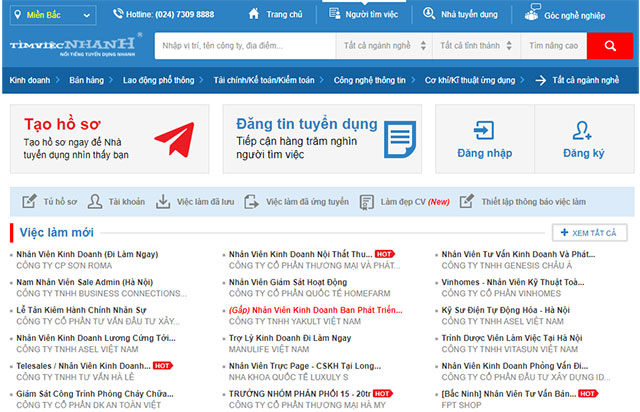
Task: Open job Vinhomes - Nhân Viên Kỹ Thuật Toà
Action: coord(513,282)
